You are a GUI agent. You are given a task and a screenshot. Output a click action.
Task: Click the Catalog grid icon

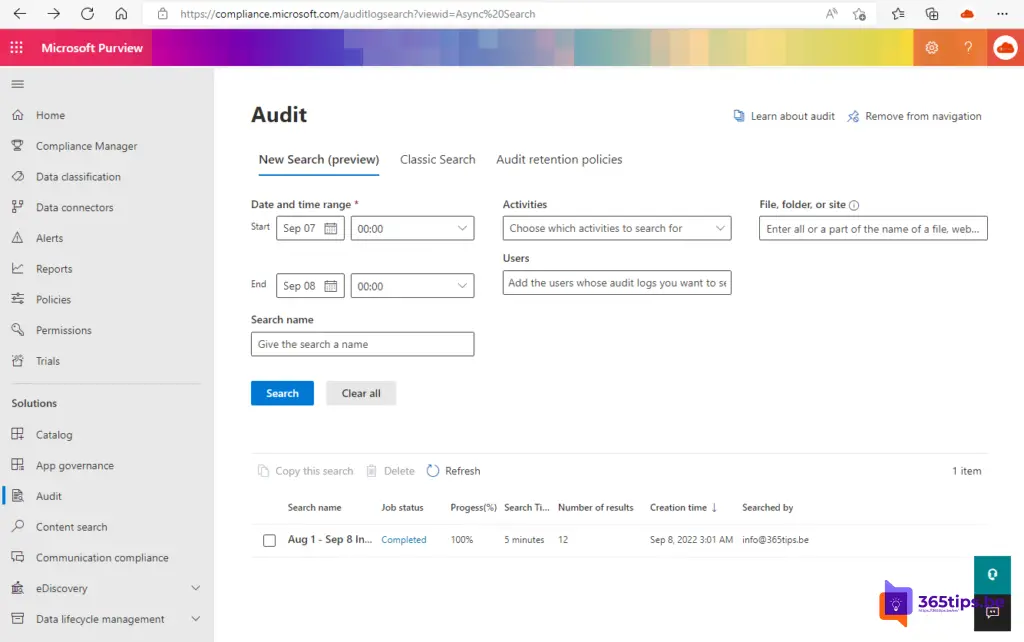18,434
